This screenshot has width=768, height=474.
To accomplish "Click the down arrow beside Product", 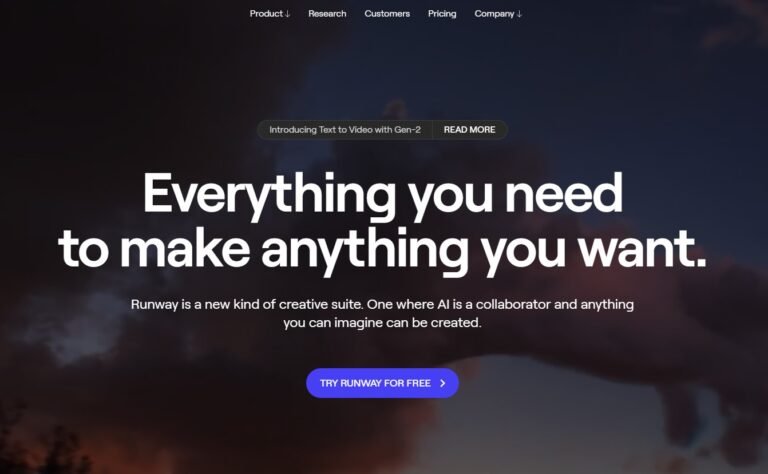I will (288, 14).
